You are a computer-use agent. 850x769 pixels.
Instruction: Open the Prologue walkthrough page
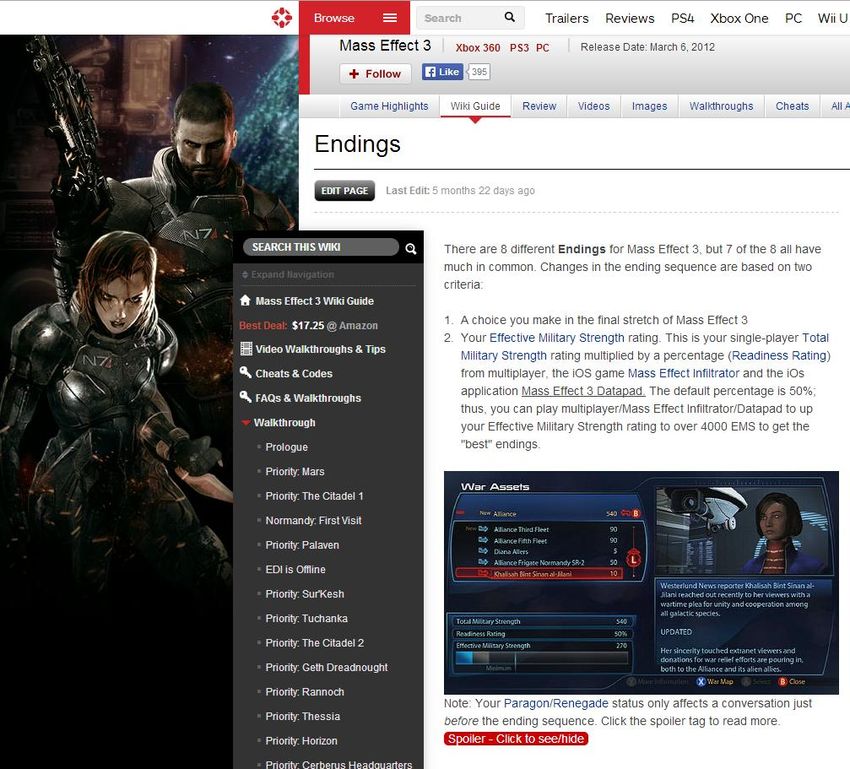286,447
